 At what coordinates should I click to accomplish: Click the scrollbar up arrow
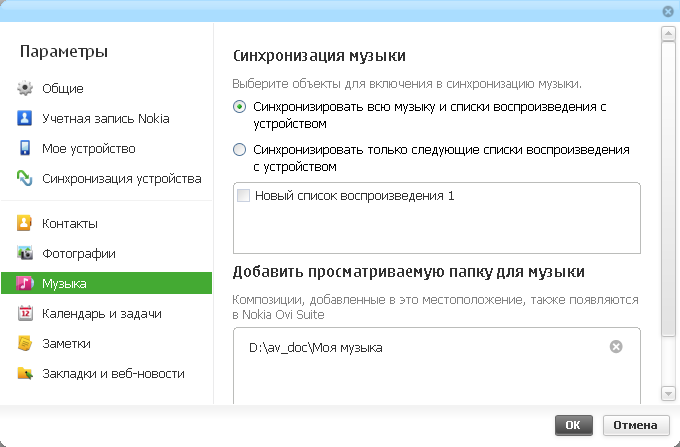click(668, 34)
